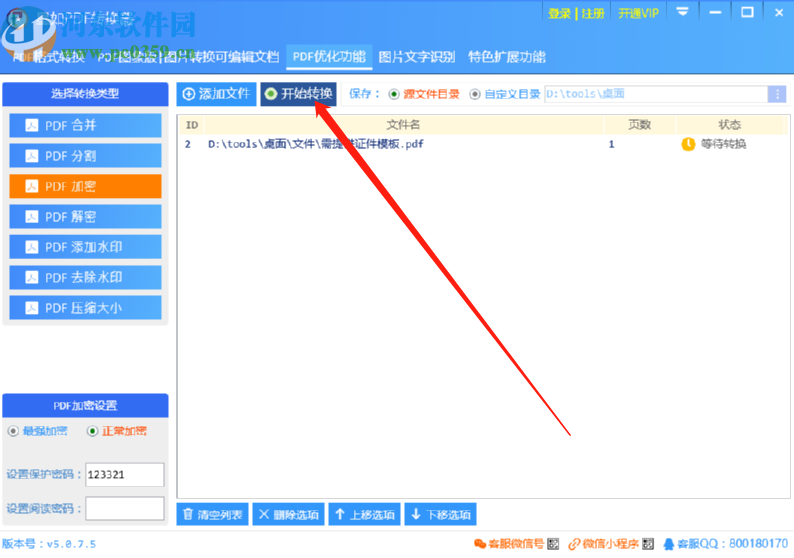The height and width of the screenshot is (558, 794).
Task: Click 清空列表 to clear the list
Action: pos(213,514)
